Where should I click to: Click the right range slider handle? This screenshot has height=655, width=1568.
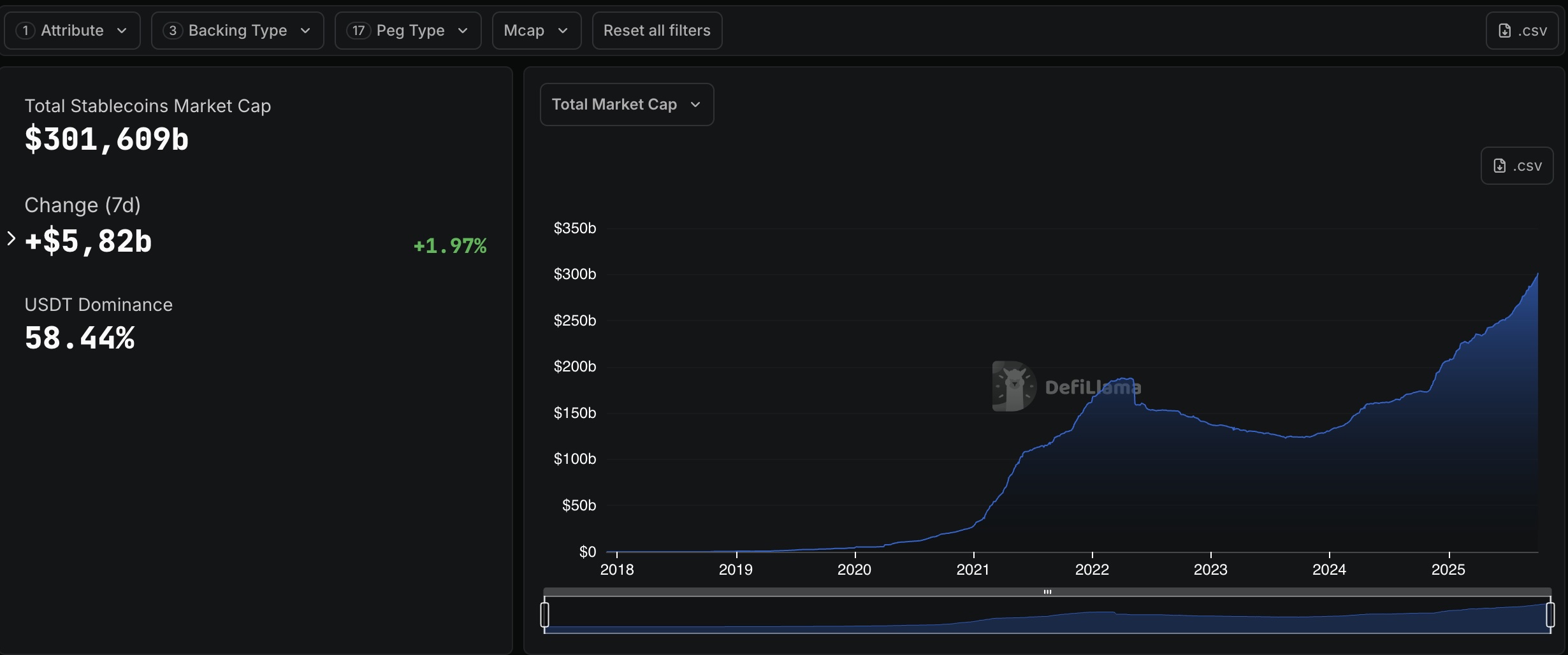[1550, 615]
